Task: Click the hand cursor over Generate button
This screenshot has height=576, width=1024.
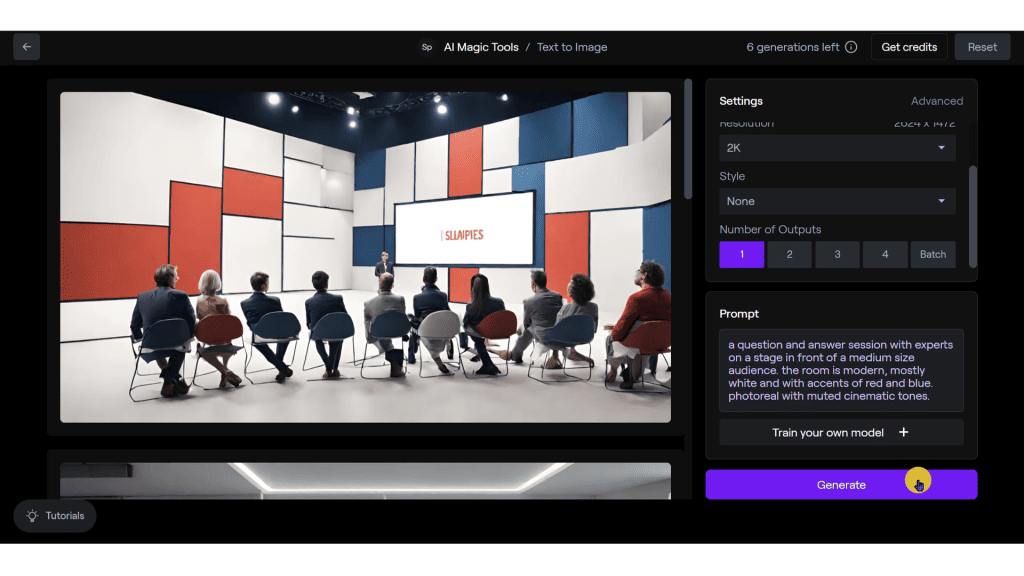Action: 918,485
